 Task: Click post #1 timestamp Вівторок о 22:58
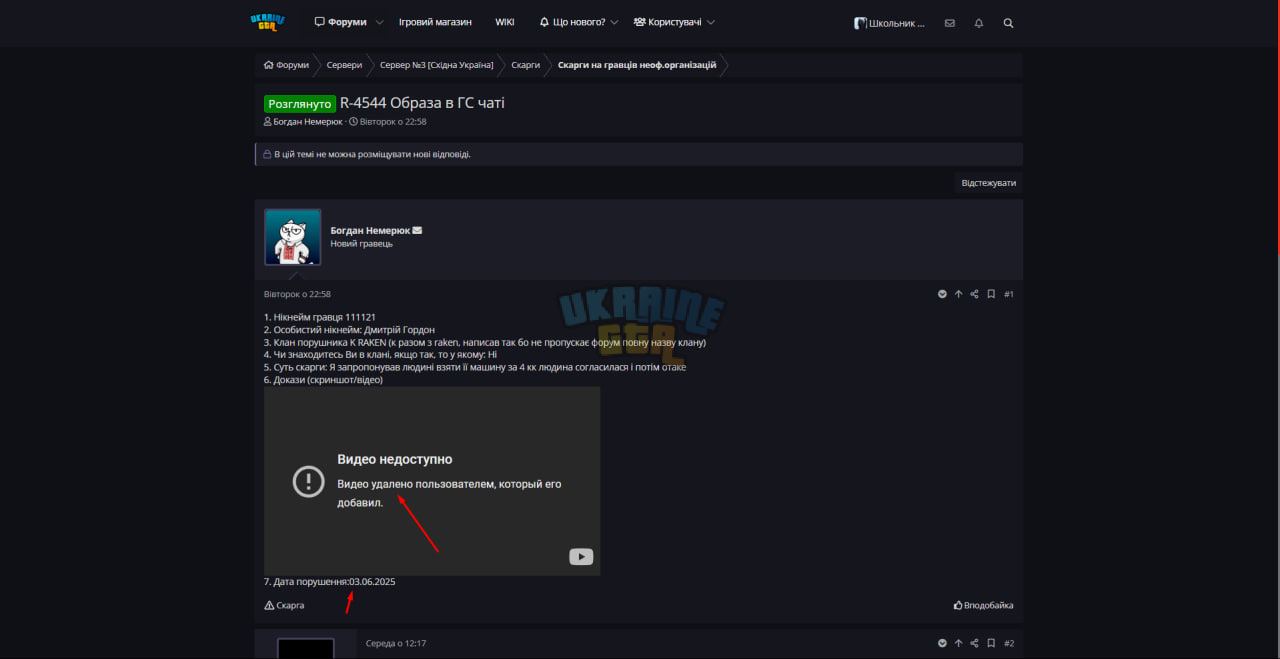pos(297,294)
